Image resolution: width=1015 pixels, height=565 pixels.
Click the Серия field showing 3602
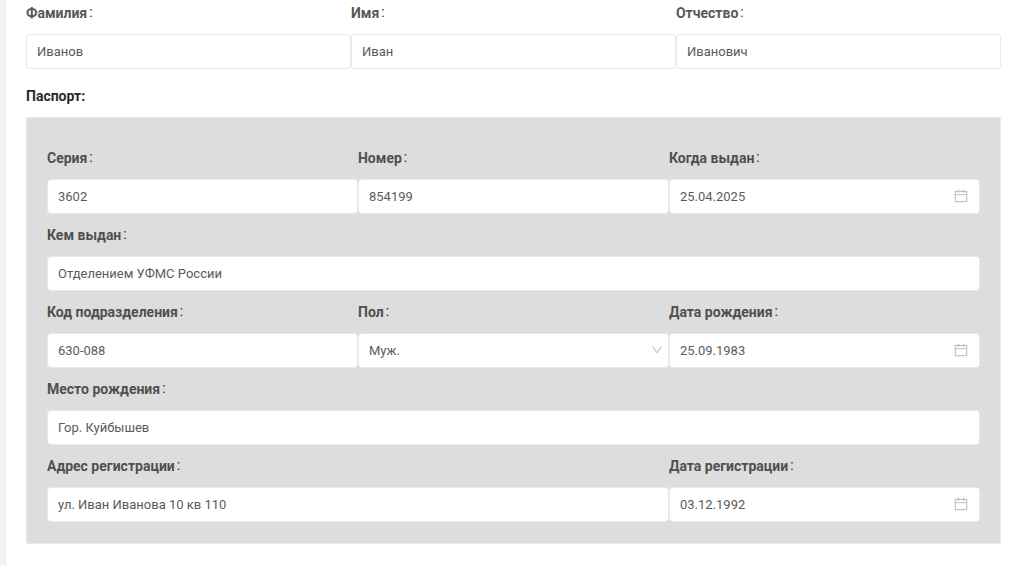[x=202, y=196]
